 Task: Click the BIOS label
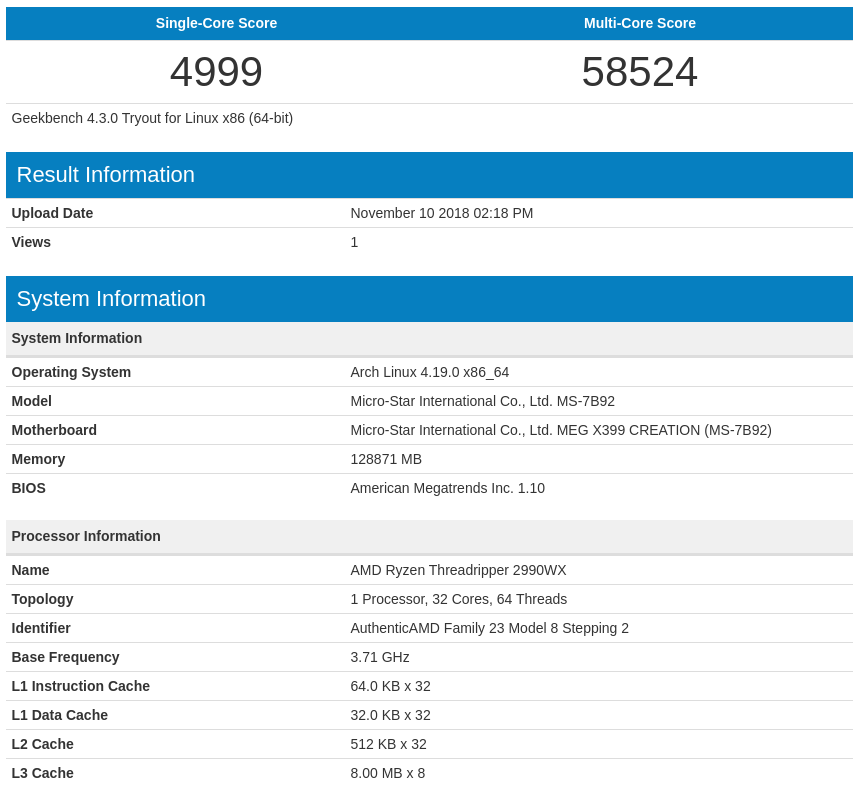tap(28, 488)
